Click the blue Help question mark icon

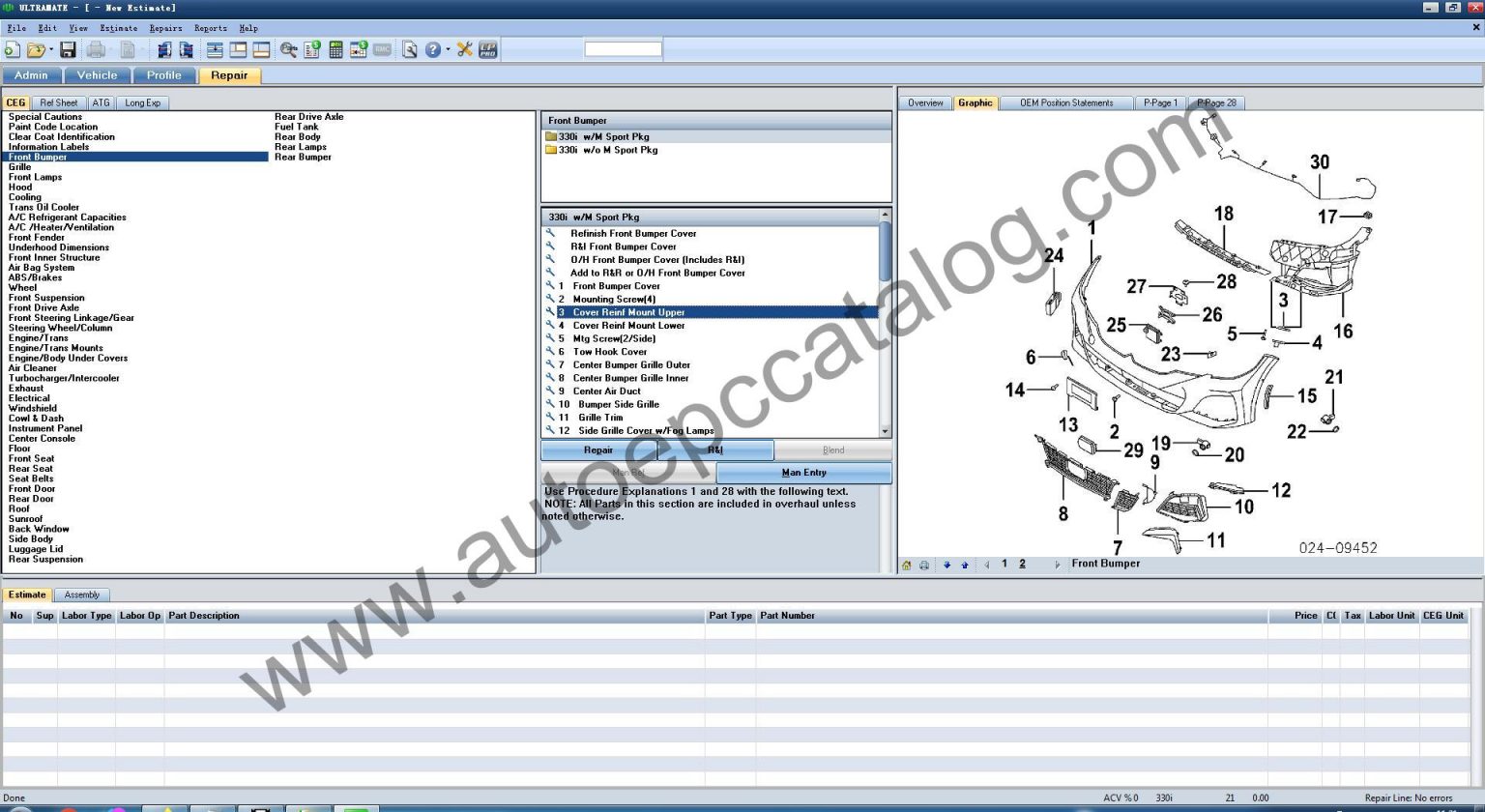pyautogui.click(x=433, y=49)
